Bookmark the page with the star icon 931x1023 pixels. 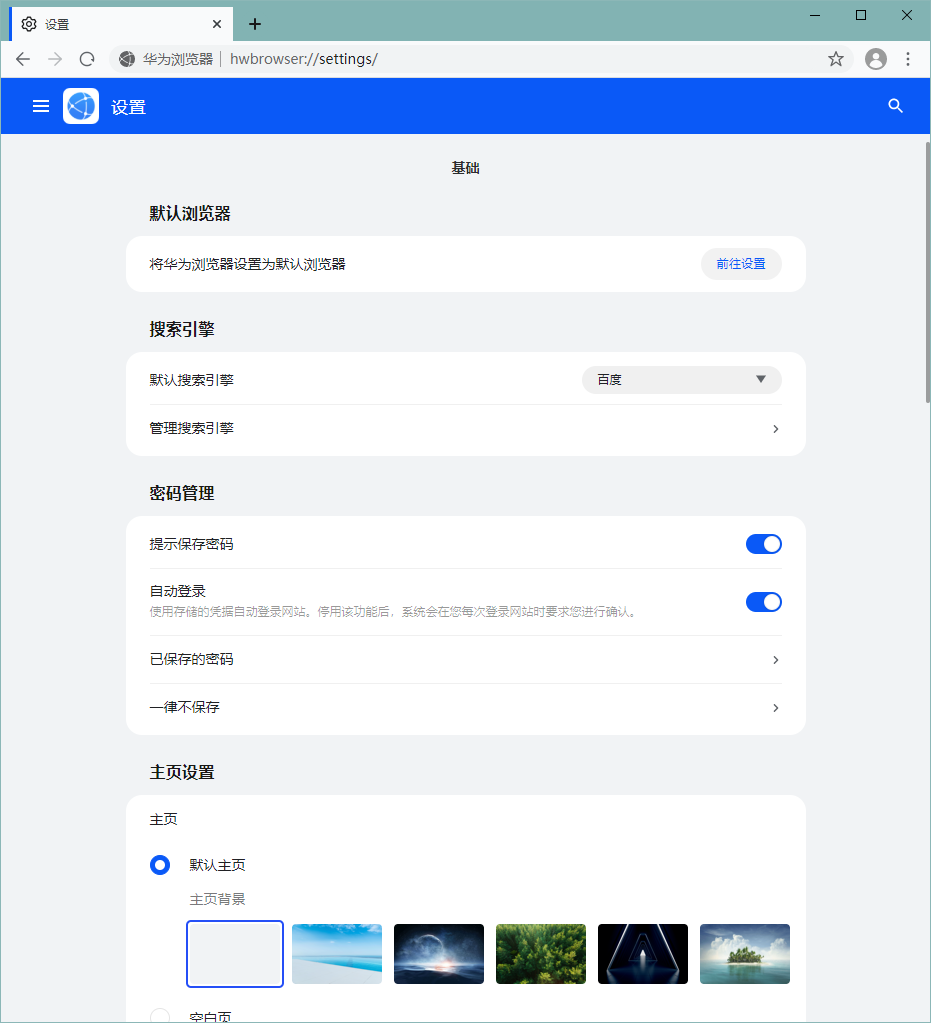(x=836, y=59)
